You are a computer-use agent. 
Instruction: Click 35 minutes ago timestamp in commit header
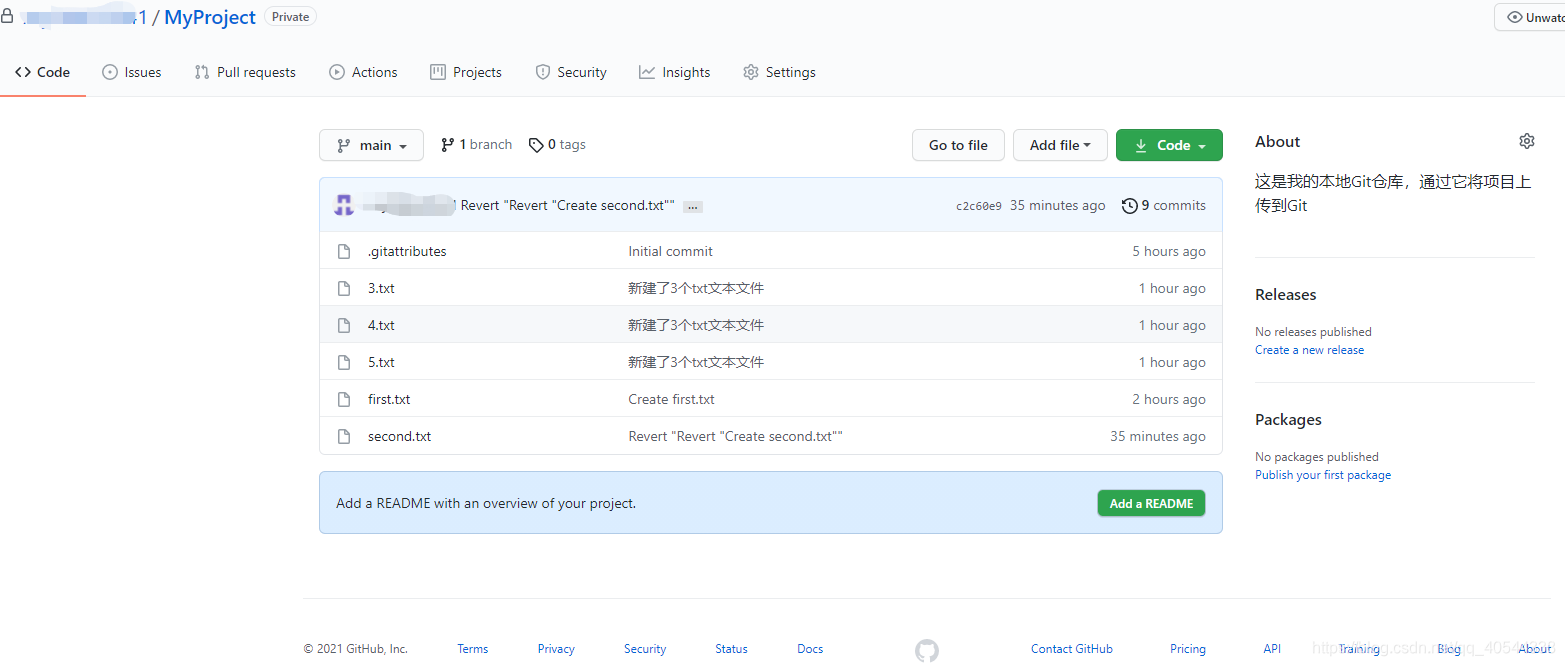[x=1058, y=205]
